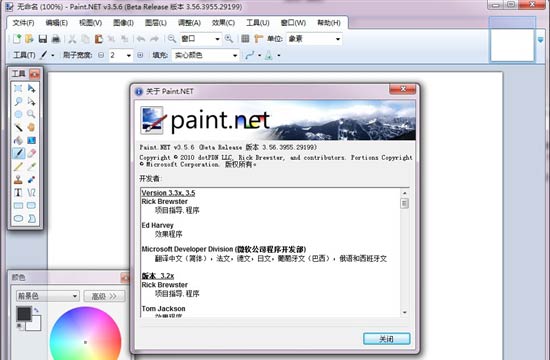The image size is (550, 360).
Task: Open the 帮助(H) menu
Action: point(329,23)
